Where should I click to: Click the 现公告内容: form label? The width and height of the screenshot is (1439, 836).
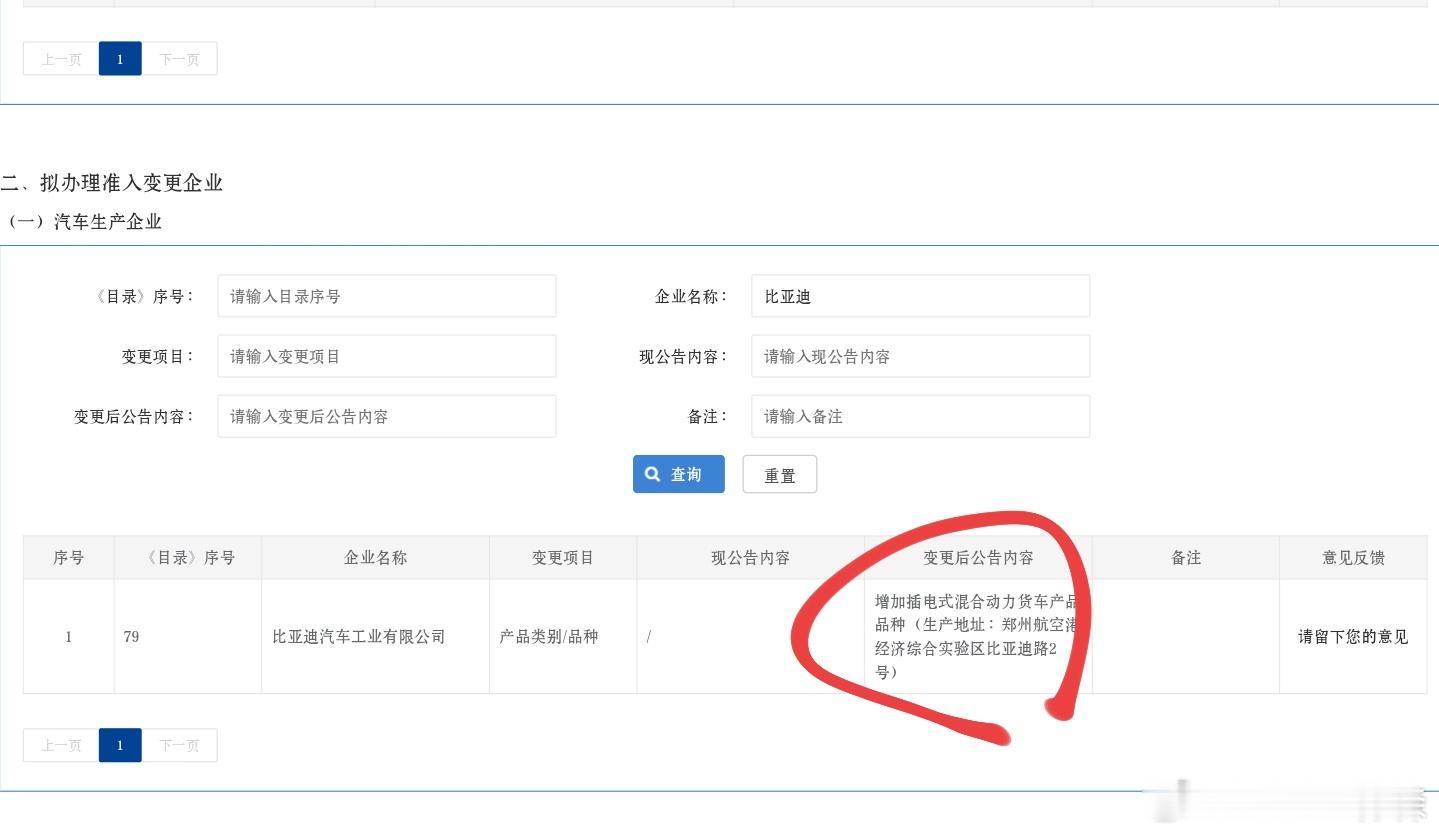point(684,356)
